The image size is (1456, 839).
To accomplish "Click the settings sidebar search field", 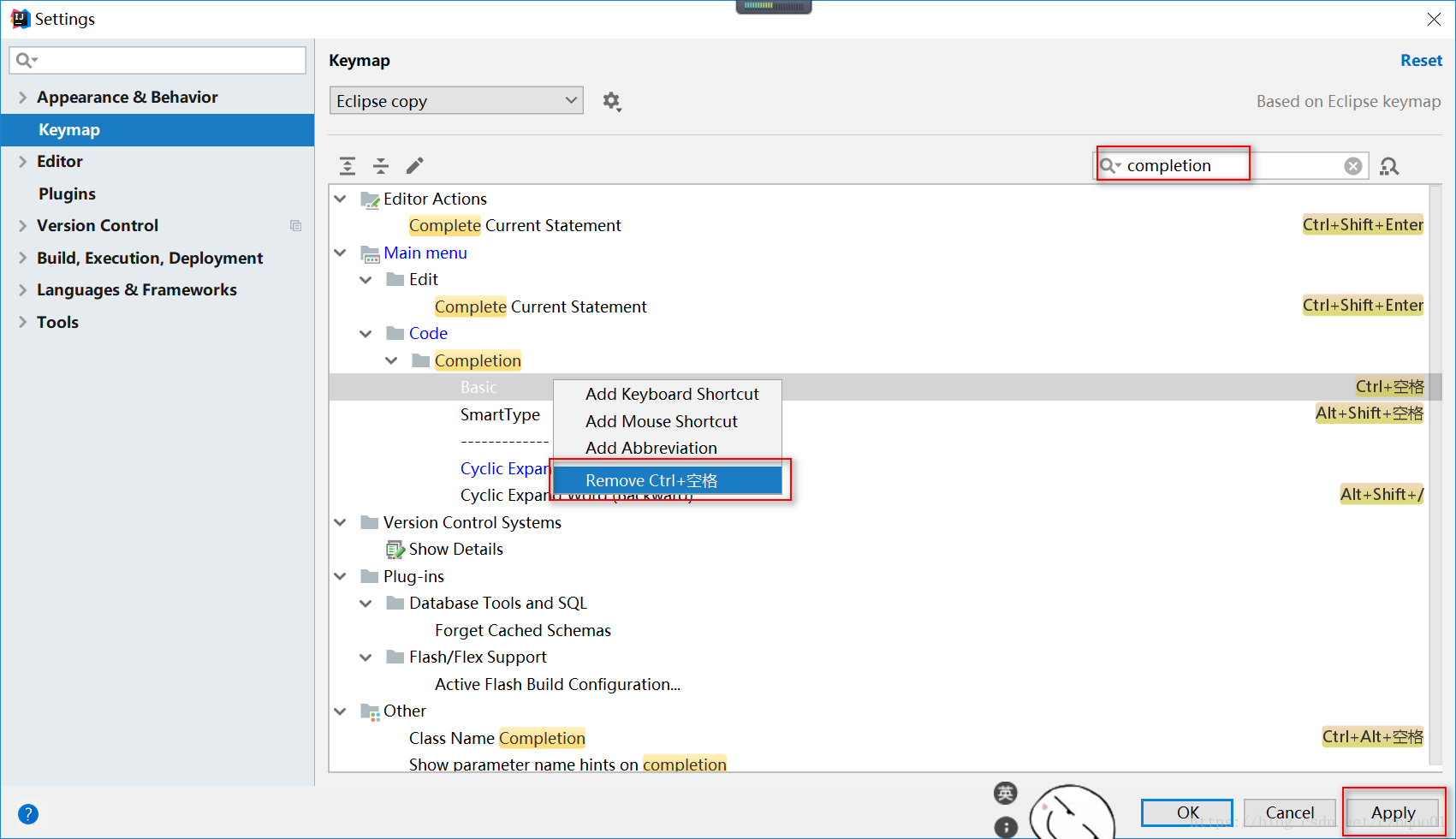I will pos(157,60).
